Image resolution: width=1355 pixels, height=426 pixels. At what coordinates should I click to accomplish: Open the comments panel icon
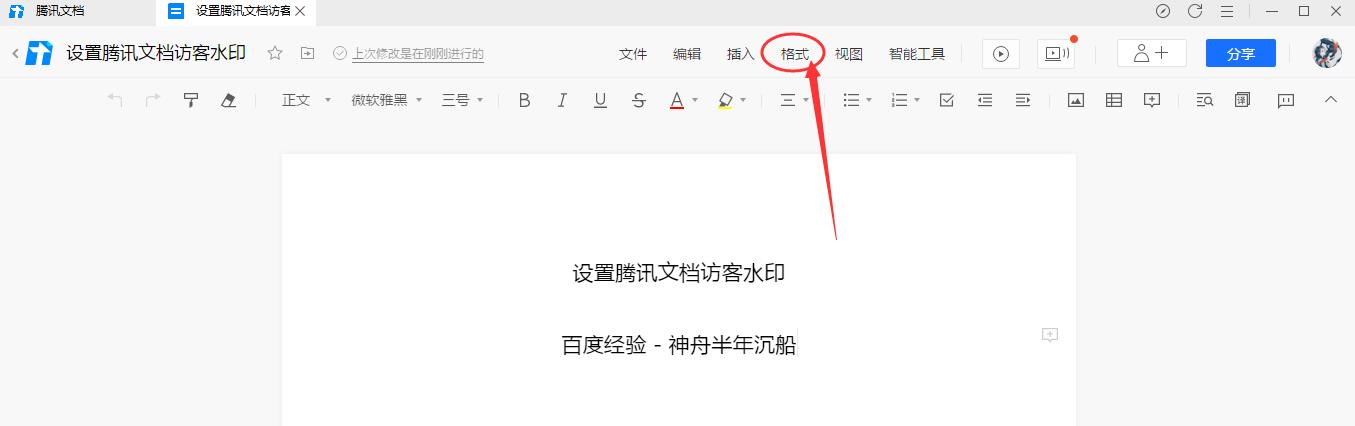[x=1286, y=100]
